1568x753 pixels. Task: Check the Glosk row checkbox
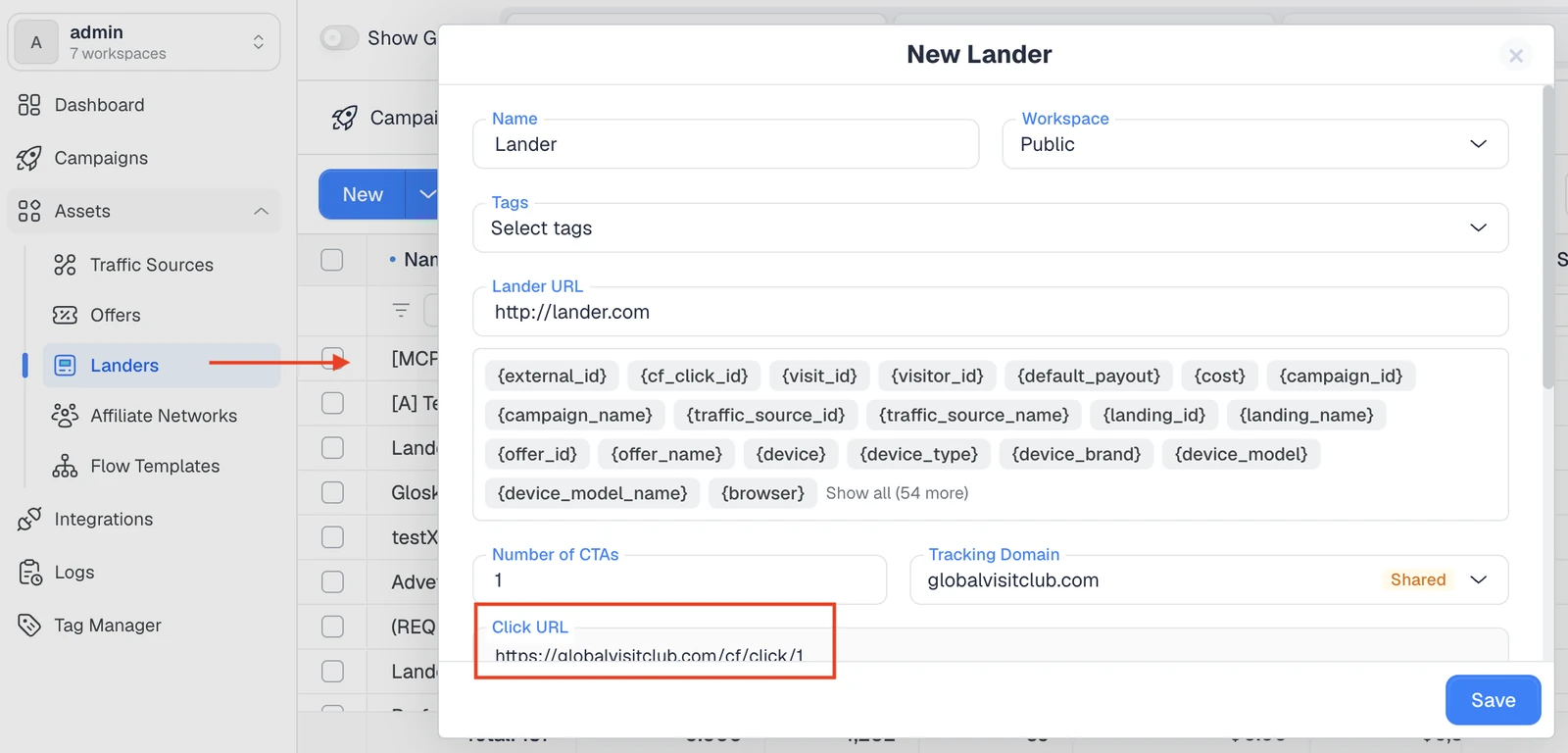click(x=332, y=492)
